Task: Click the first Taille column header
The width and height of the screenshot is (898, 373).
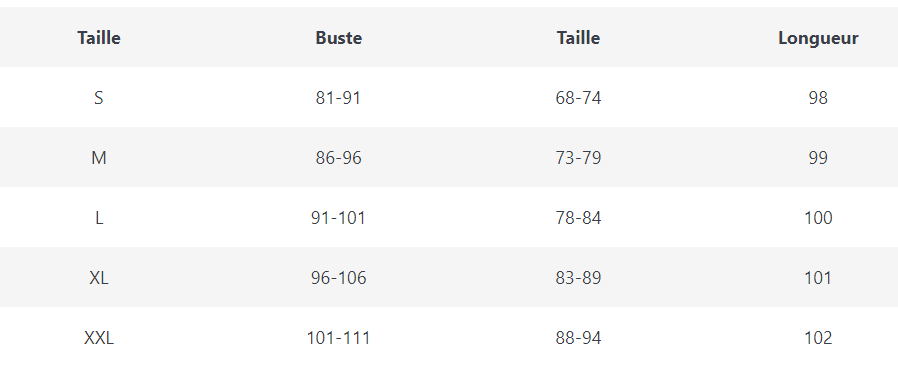Action: [x=99, y=38]
